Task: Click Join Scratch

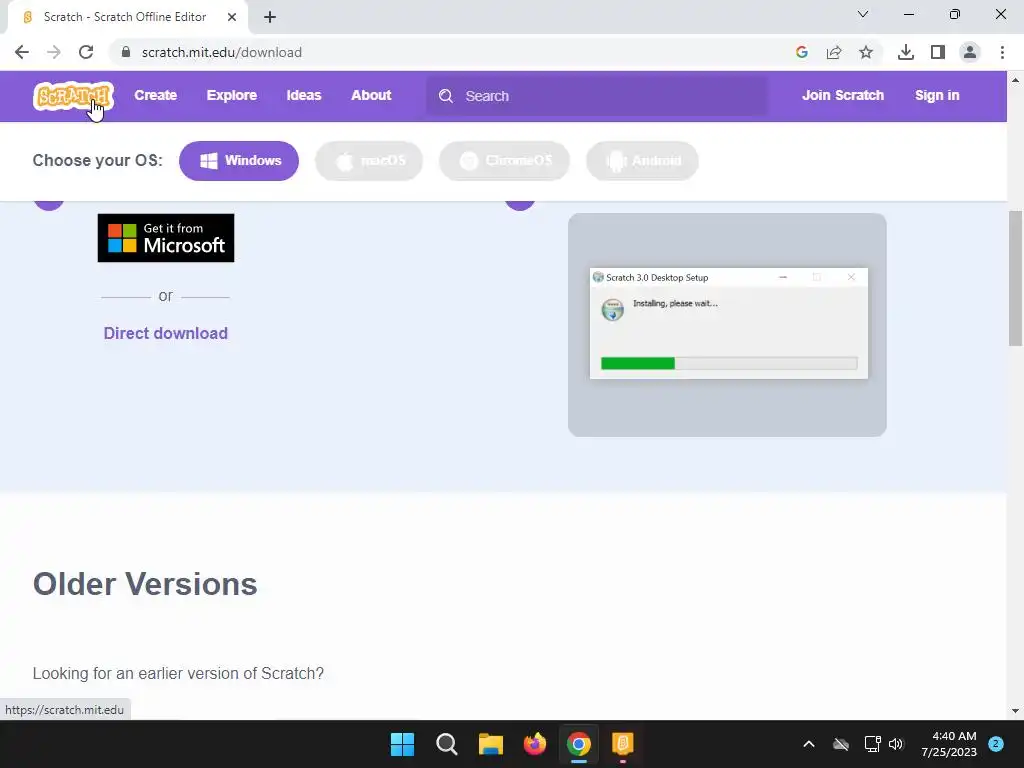Action: coord(842,95)
